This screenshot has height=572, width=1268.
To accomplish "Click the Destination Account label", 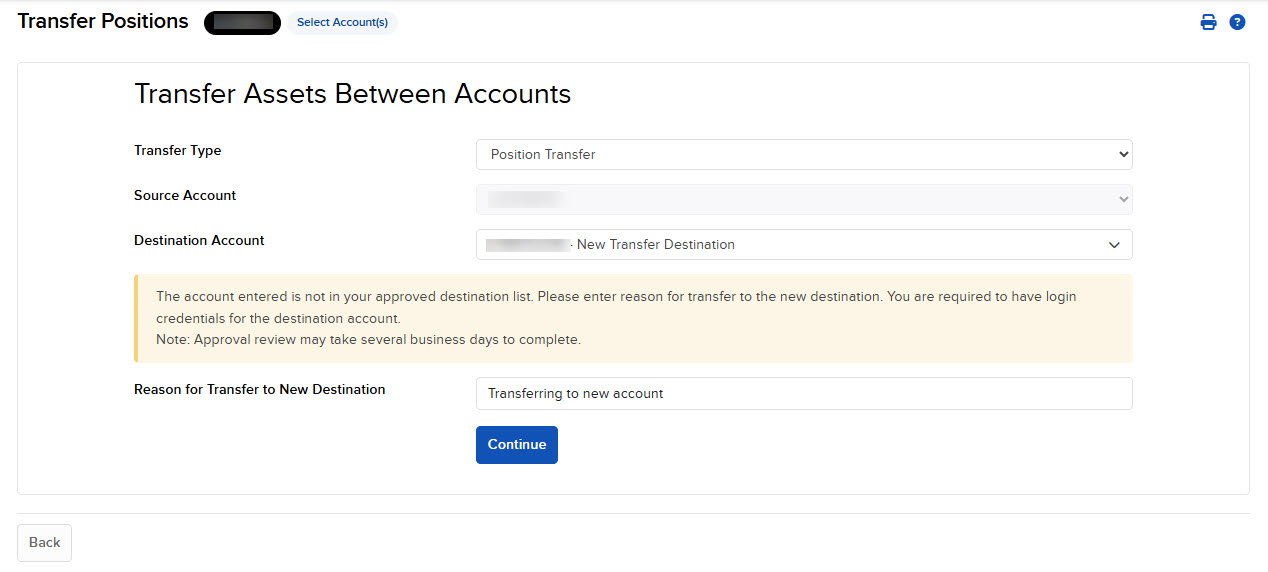I will [199, 241].
